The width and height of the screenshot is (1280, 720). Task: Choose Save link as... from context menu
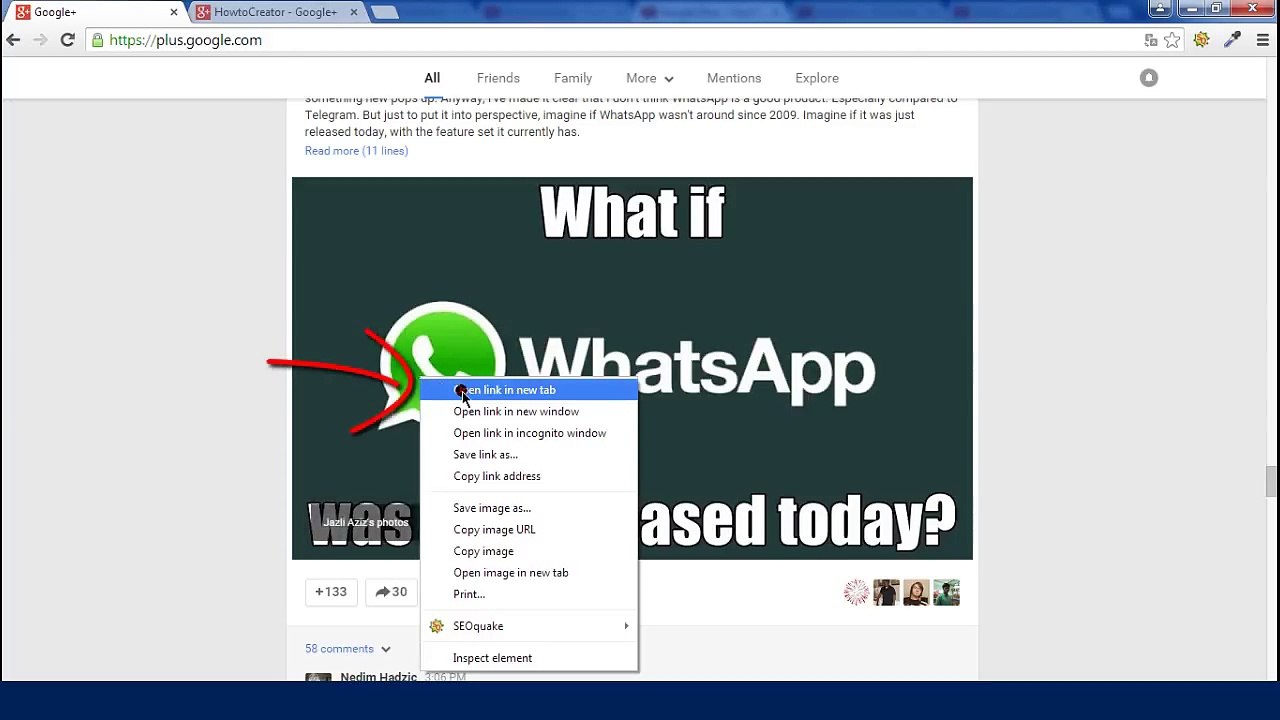pos(529,455)
